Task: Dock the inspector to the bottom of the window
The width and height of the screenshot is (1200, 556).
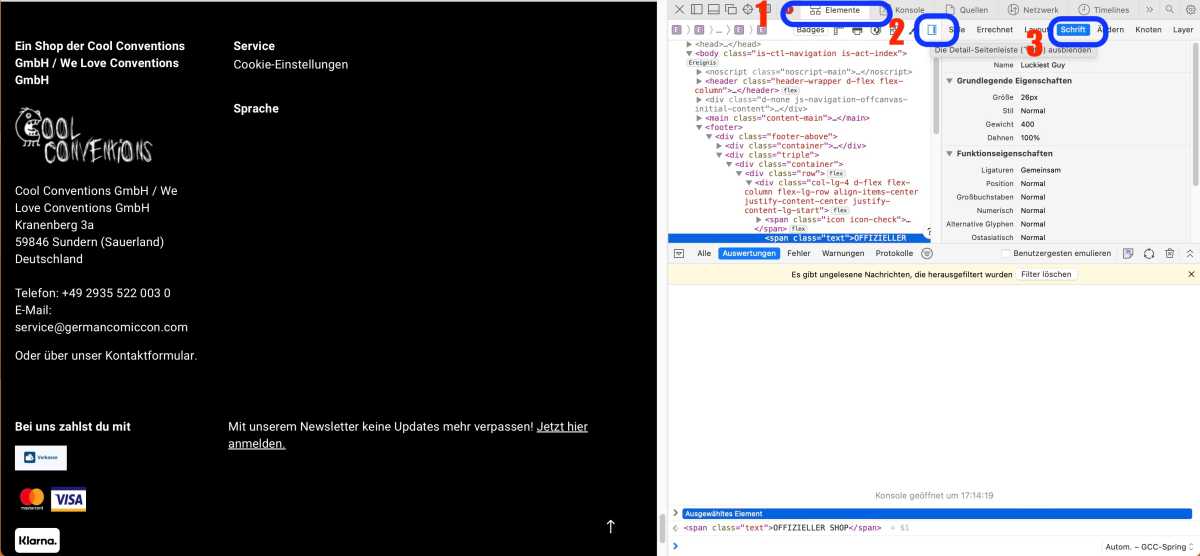Action: (714, 9)
